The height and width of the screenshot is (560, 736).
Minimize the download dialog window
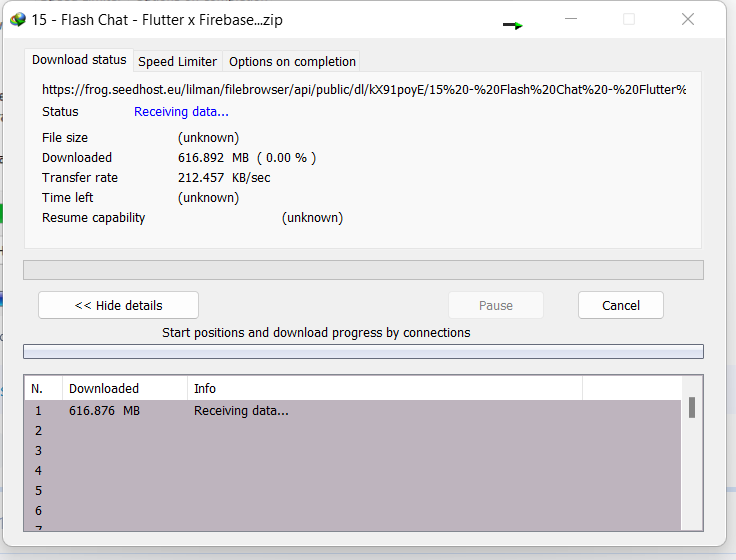[x=571, y=19]
